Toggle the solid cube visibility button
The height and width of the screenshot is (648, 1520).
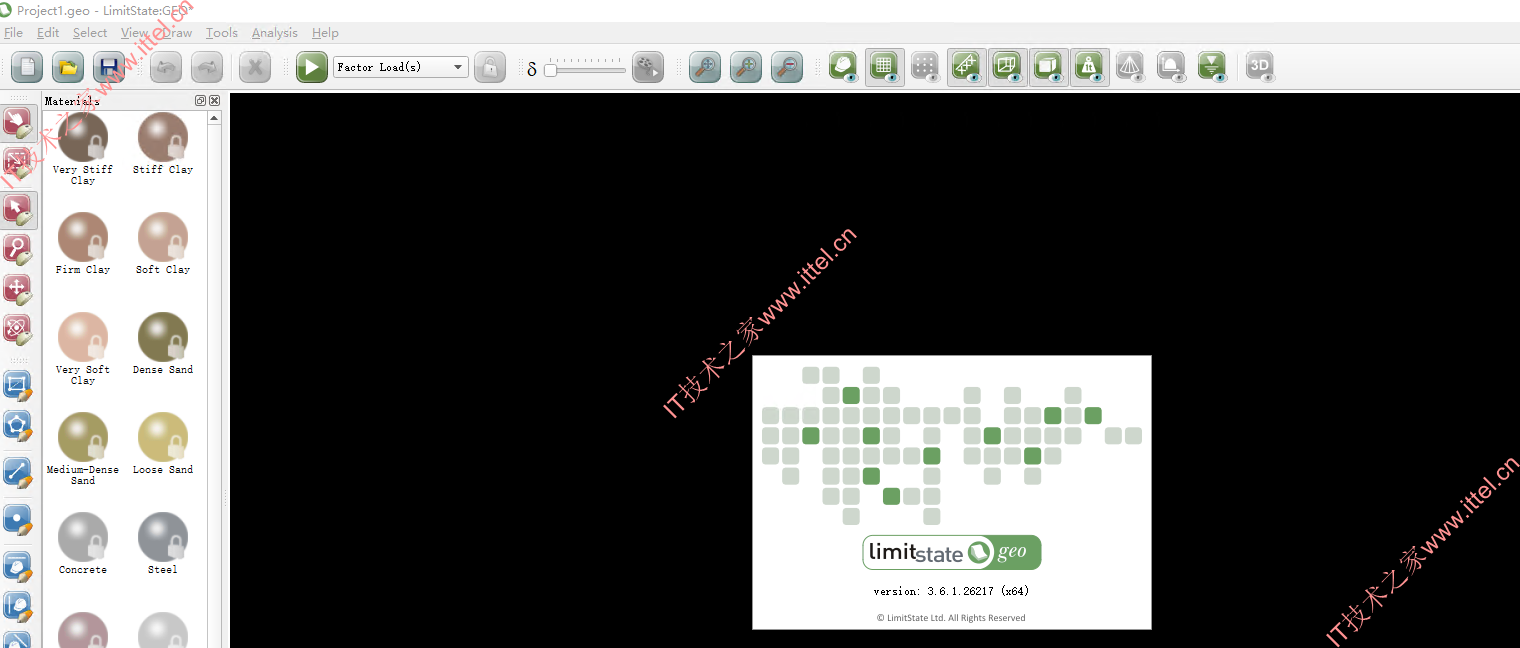(x=1048, y=67)
